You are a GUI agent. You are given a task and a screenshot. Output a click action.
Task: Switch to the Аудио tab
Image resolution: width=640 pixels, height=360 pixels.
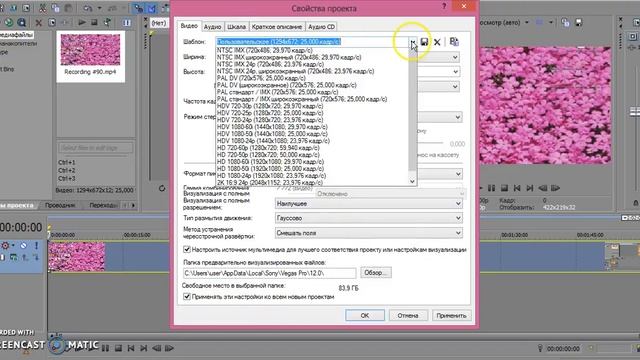pos(212,27)
